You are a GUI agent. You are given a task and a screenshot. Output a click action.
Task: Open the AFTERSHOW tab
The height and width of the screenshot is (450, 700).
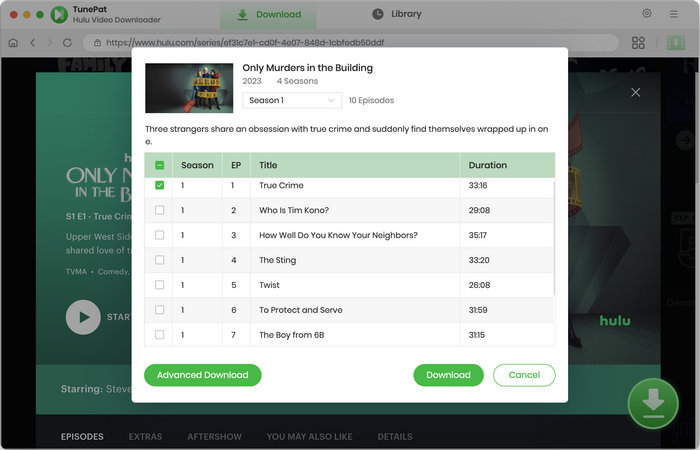click(214, 437)
